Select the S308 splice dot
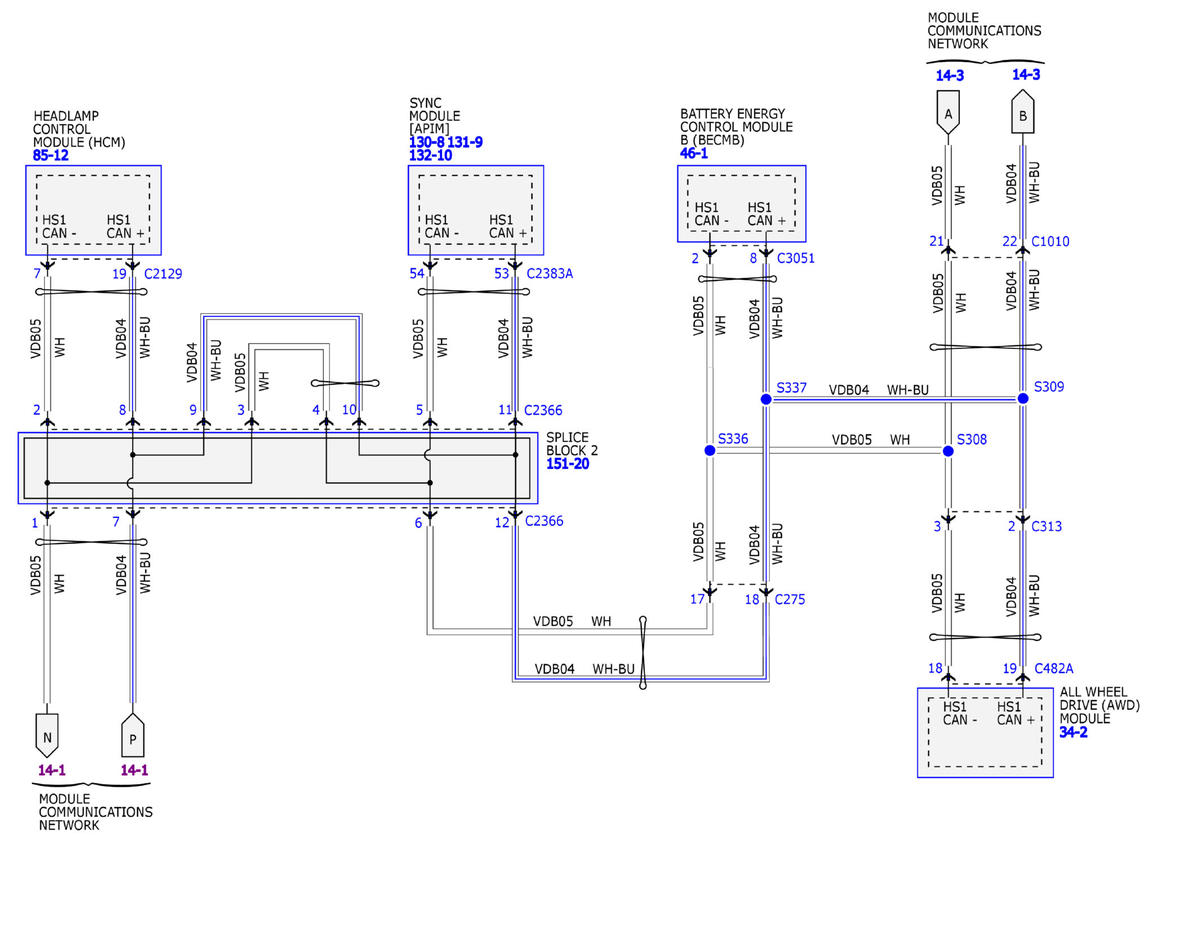This screenshot has height=927, width=1200. pyautogui.click(x=948, y=451)
